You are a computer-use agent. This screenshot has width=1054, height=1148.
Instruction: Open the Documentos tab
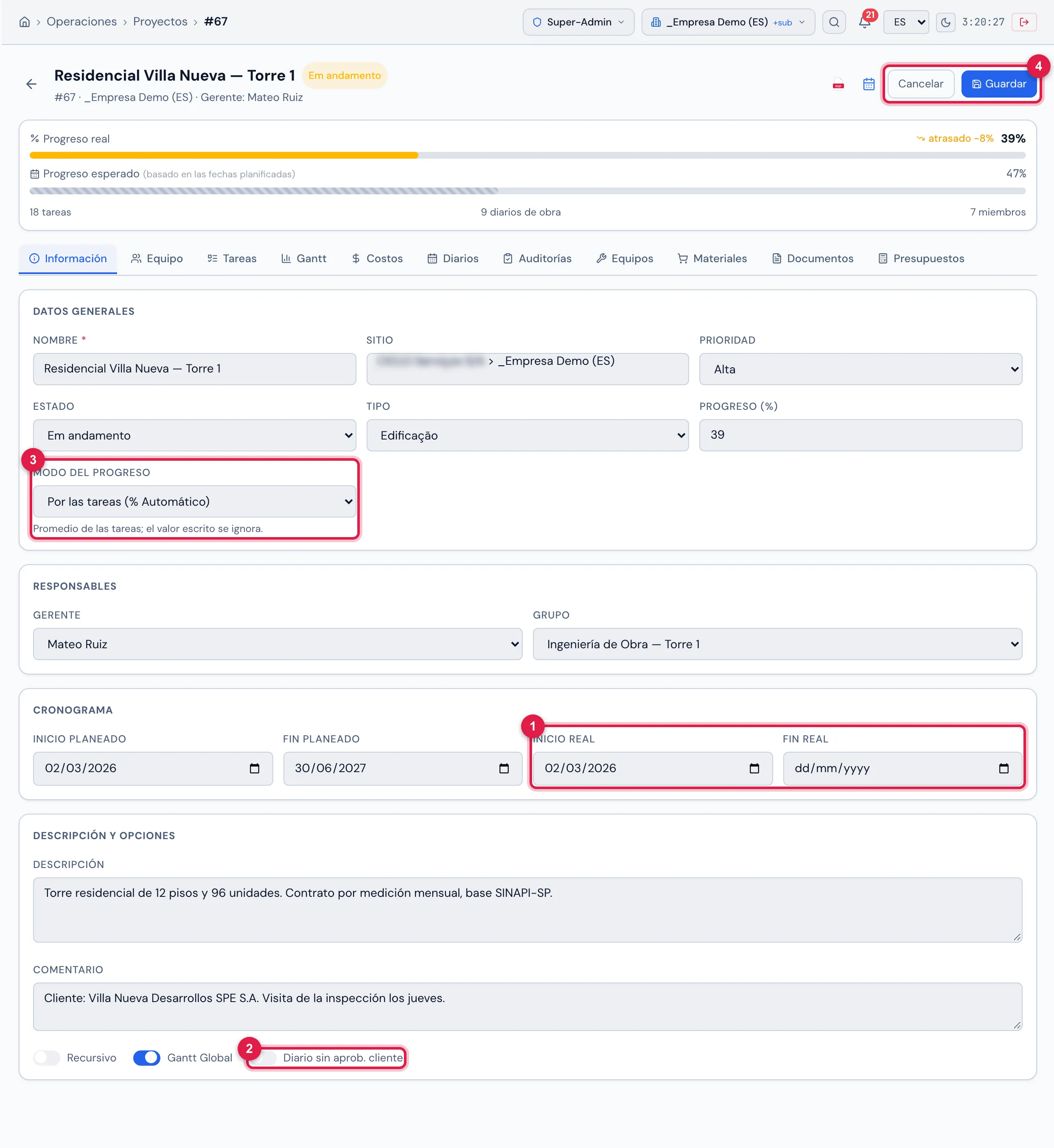pos(812,258)
